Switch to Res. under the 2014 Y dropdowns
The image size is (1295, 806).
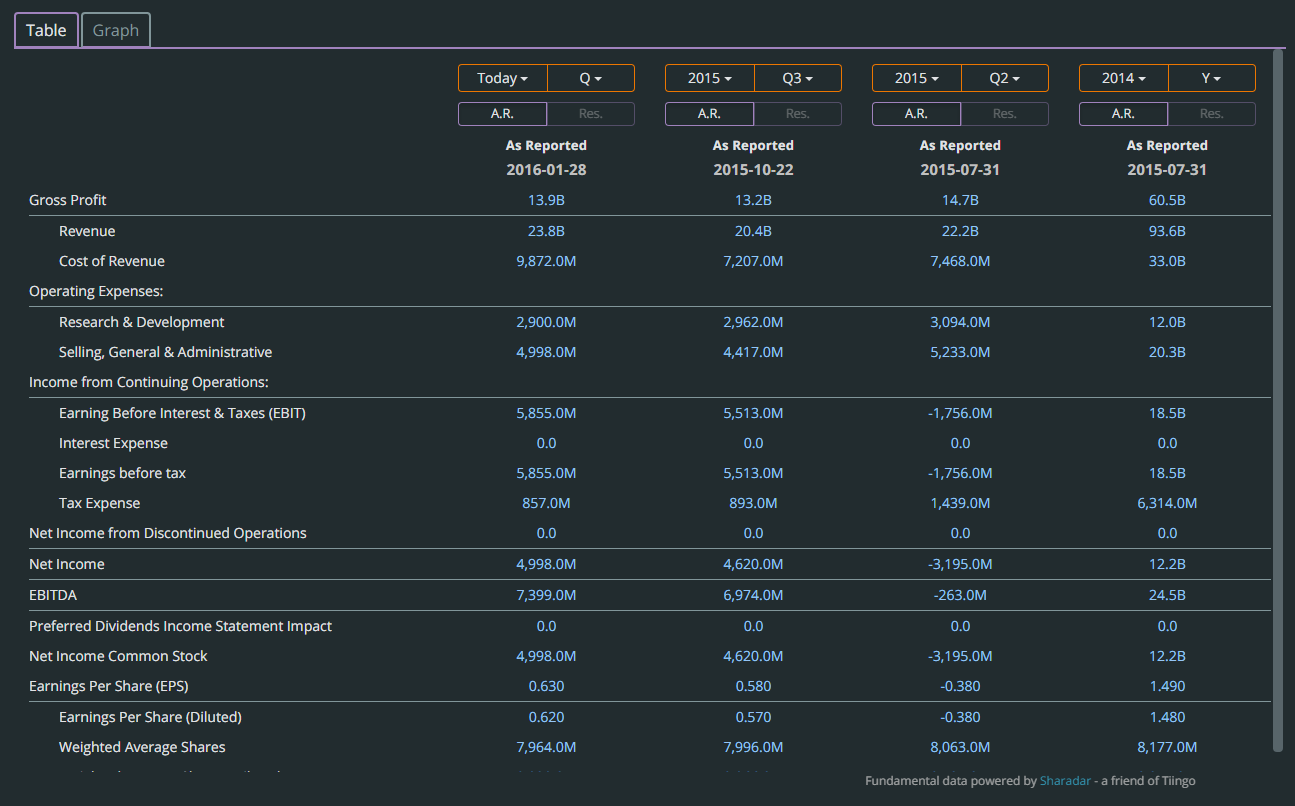coord(1211,114)
